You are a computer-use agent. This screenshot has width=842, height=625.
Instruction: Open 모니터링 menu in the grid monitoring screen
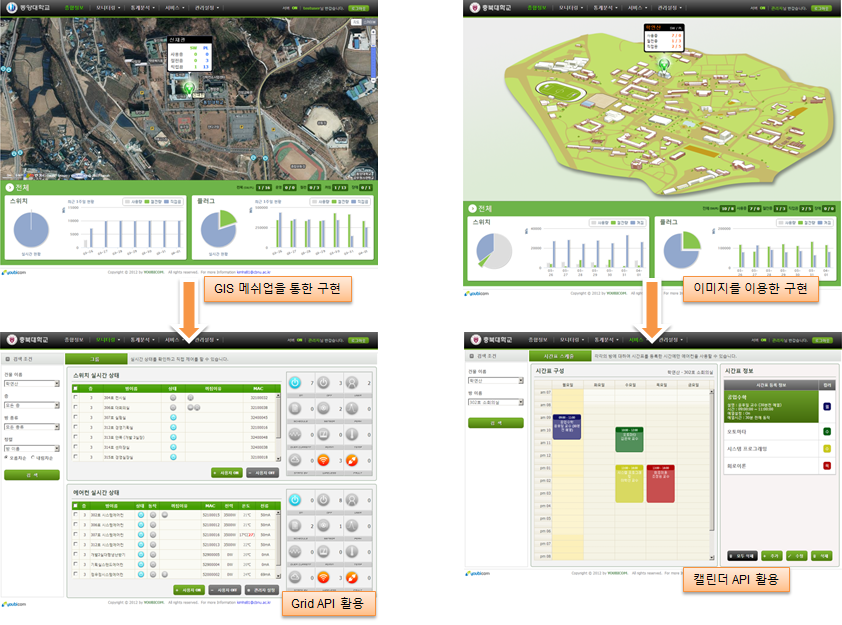[107, 340]
